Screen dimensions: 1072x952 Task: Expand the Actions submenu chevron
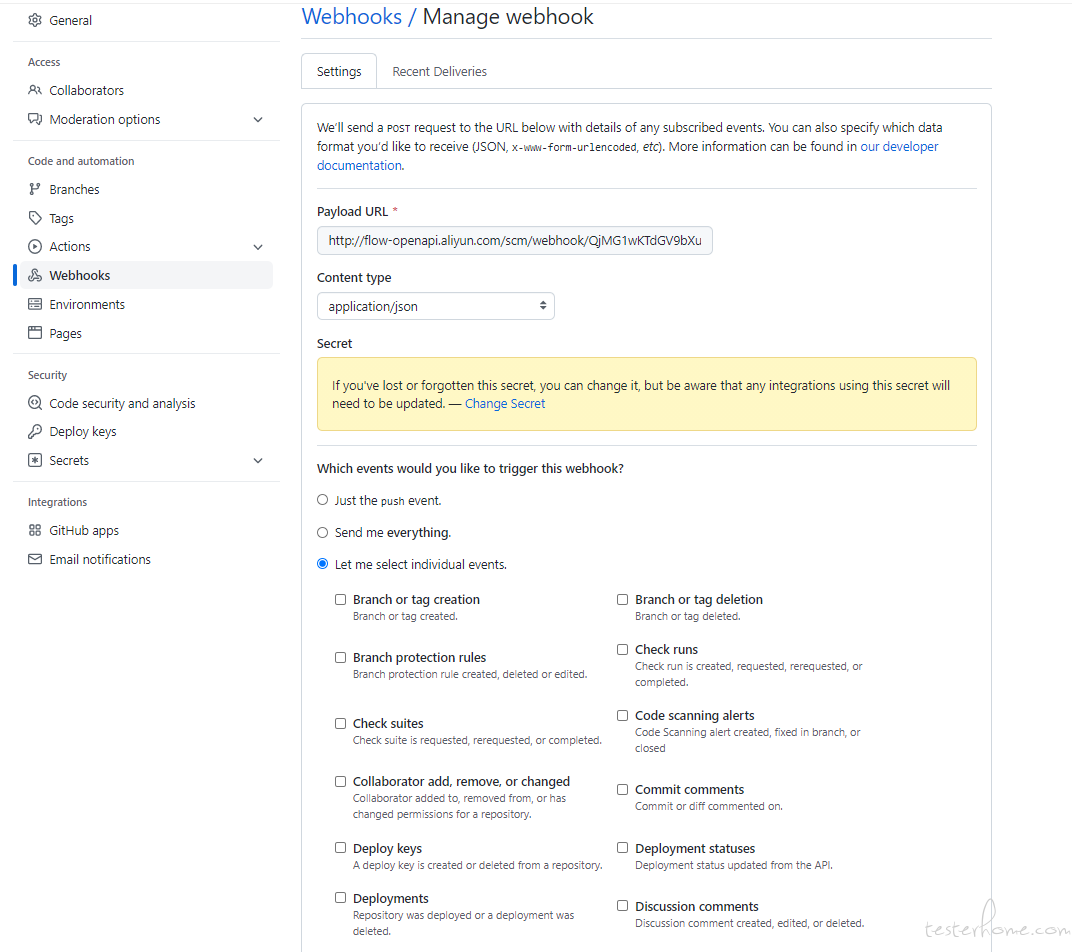[258, 247]
